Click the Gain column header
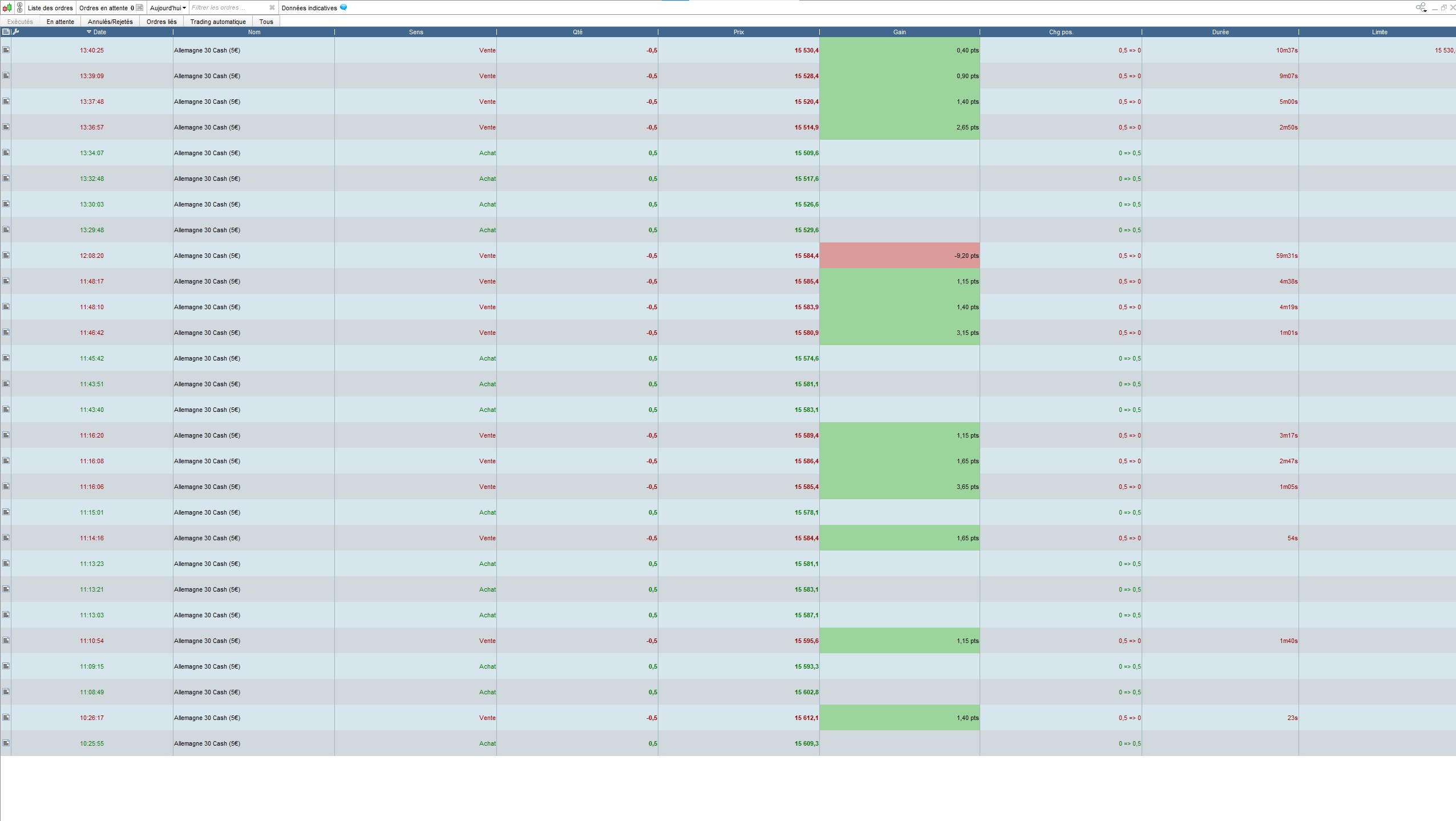Image resolution: width=1456 pixels, height=821 pixels. (899, 32)
